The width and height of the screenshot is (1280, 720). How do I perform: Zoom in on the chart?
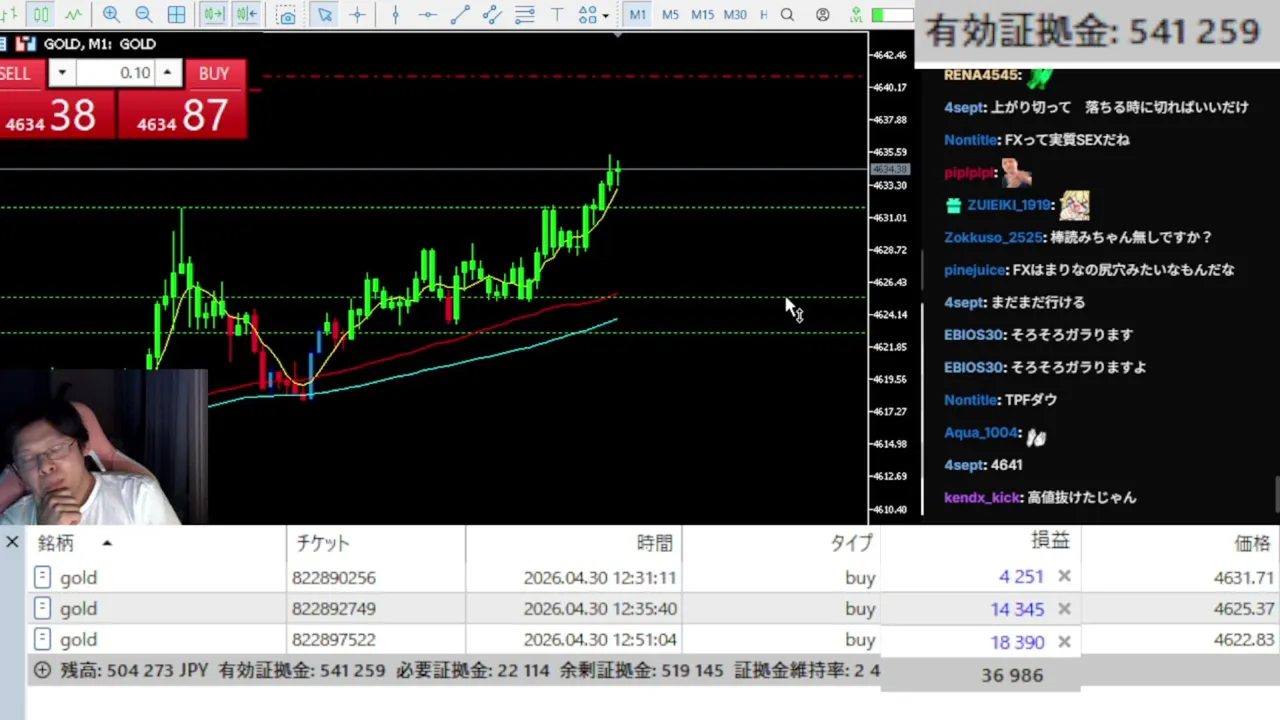[111, 15]
